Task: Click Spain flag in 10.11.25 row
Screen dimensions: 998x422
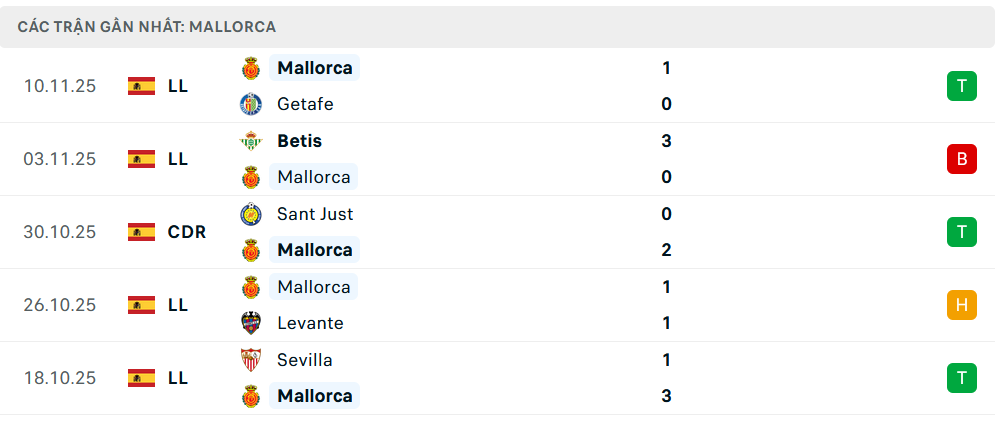Action: point(141,86)
